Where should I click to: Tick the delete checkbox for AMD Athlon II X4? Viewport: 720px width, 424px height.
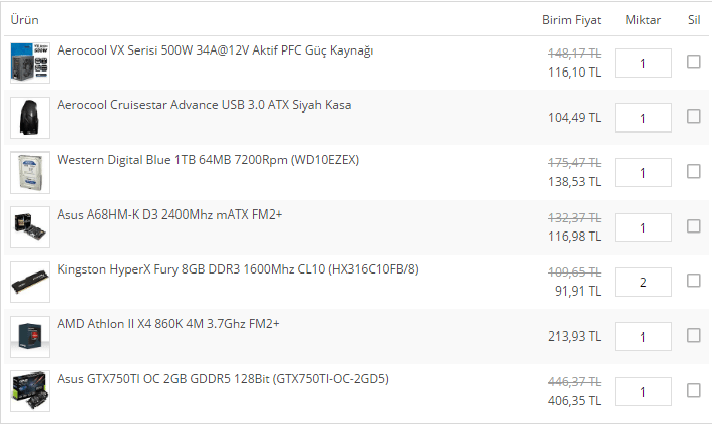693,335
